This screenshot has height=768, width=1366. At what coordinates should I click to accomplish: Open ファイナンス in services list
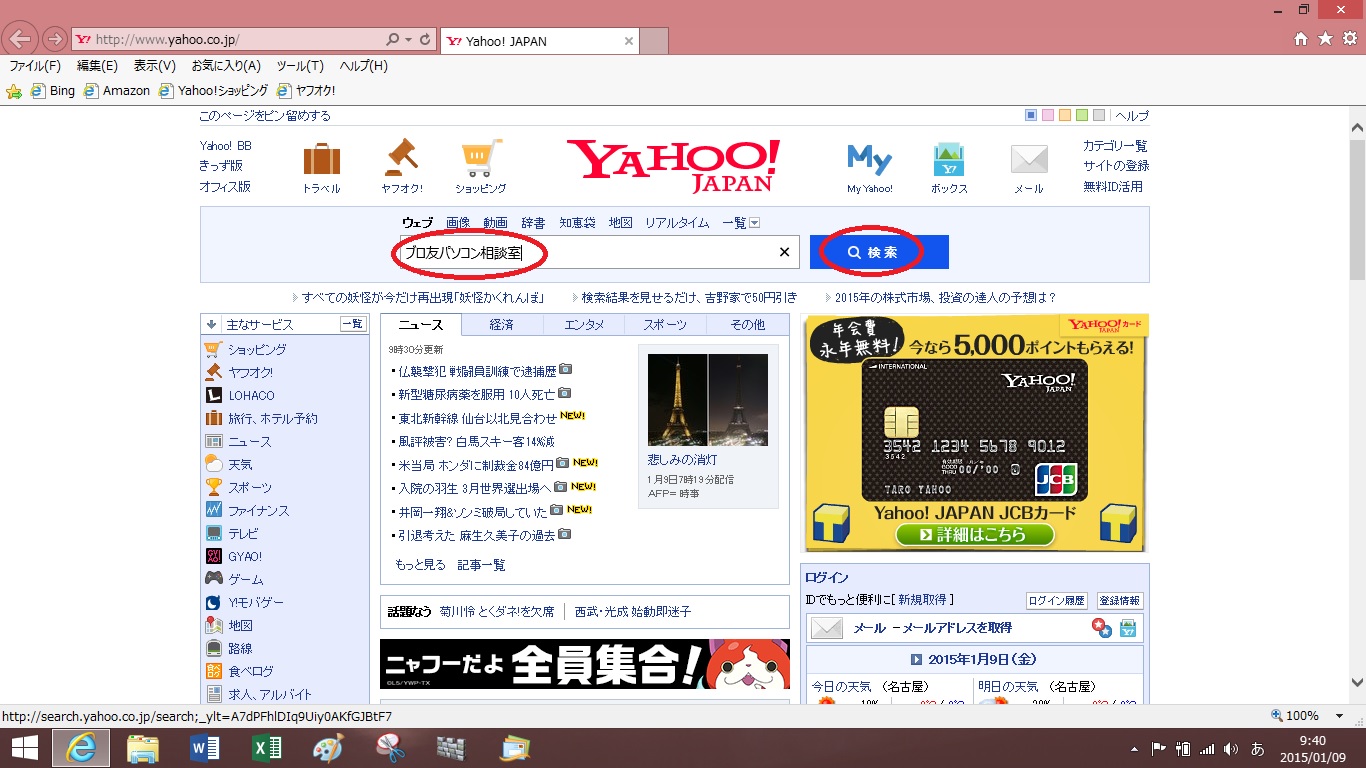(259, 510)
